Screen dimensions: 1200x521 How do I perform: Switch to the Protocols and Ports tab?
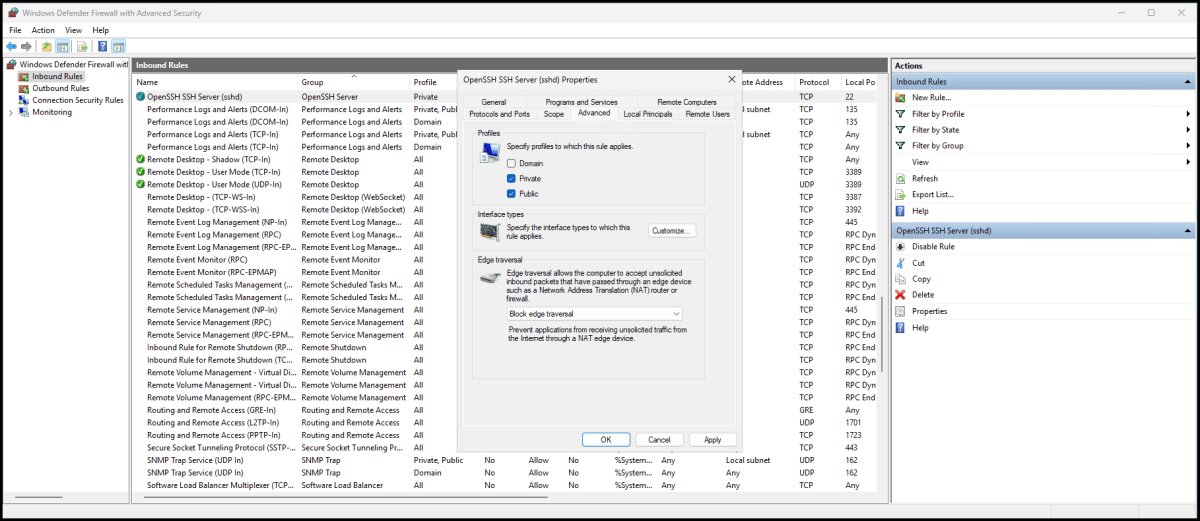click(x=499, y=114)
